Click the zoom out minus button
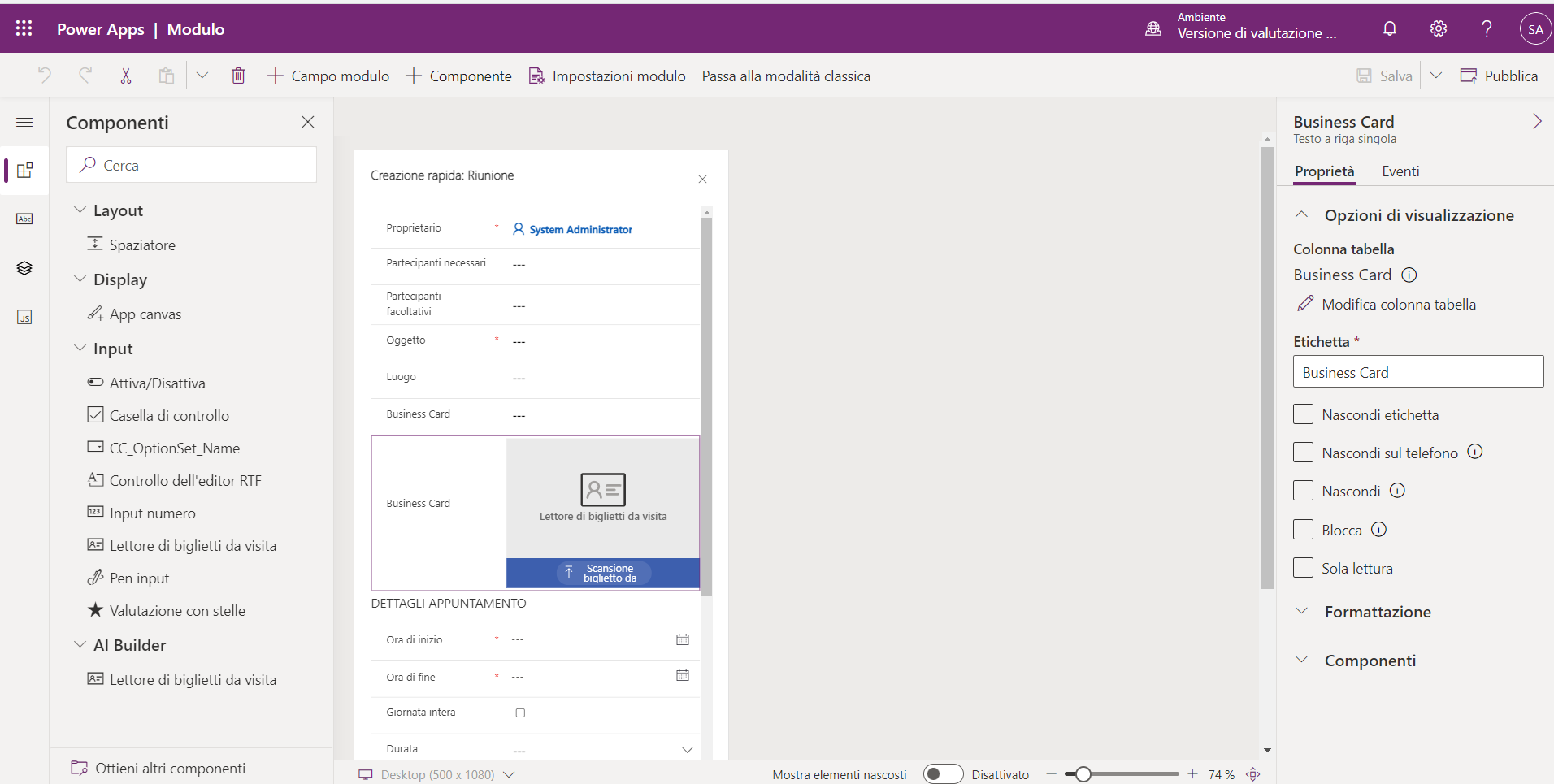The image size is (1554, 784). [1051, 774]
